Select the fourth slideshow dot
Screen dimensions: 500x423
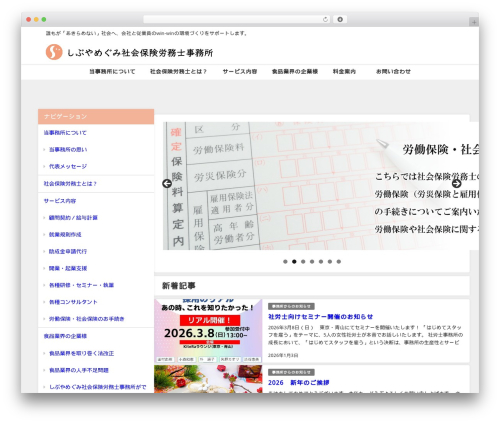[312, 262]
